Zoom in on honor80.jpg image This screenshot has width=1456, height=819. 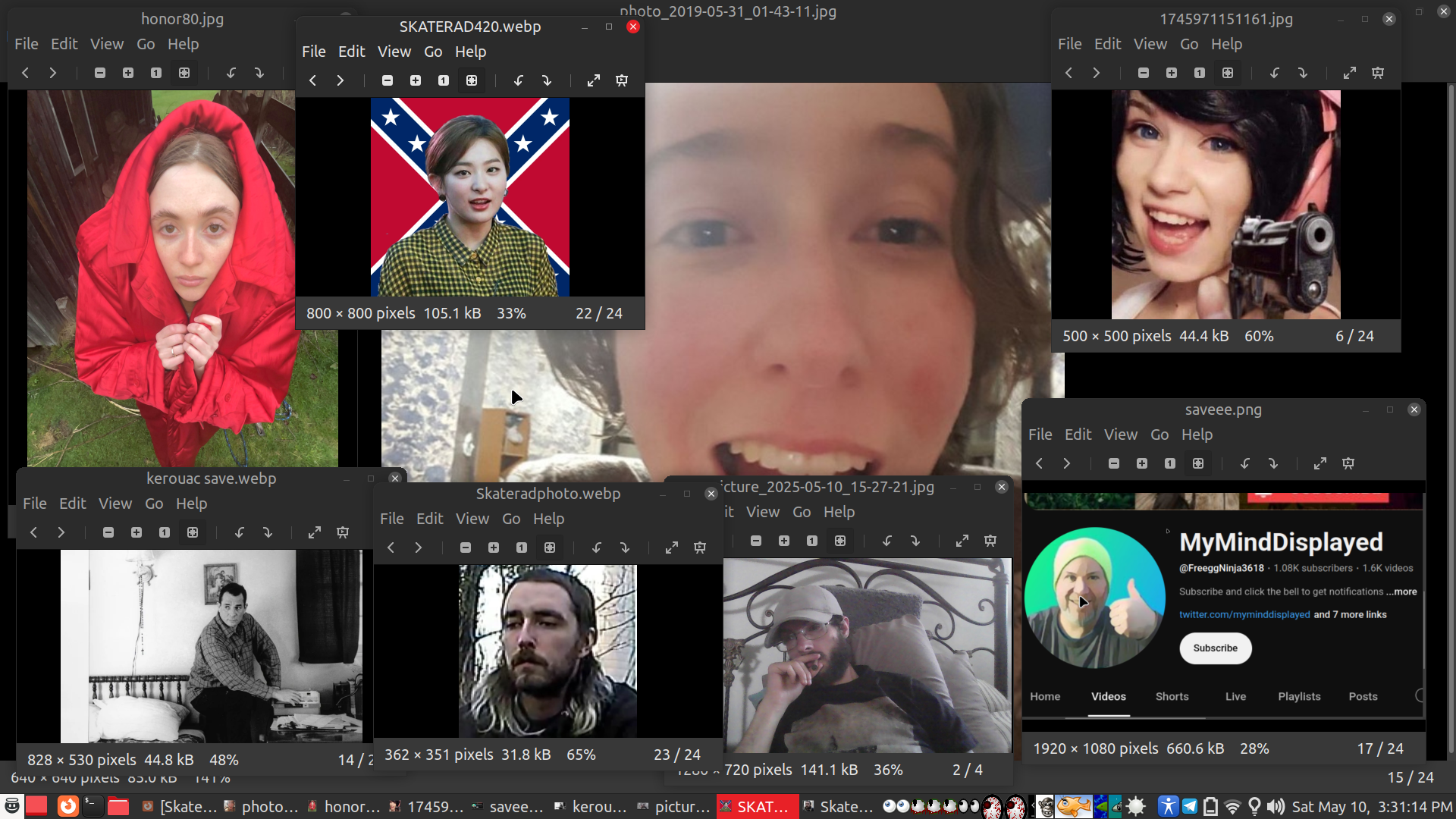point(128,73)
